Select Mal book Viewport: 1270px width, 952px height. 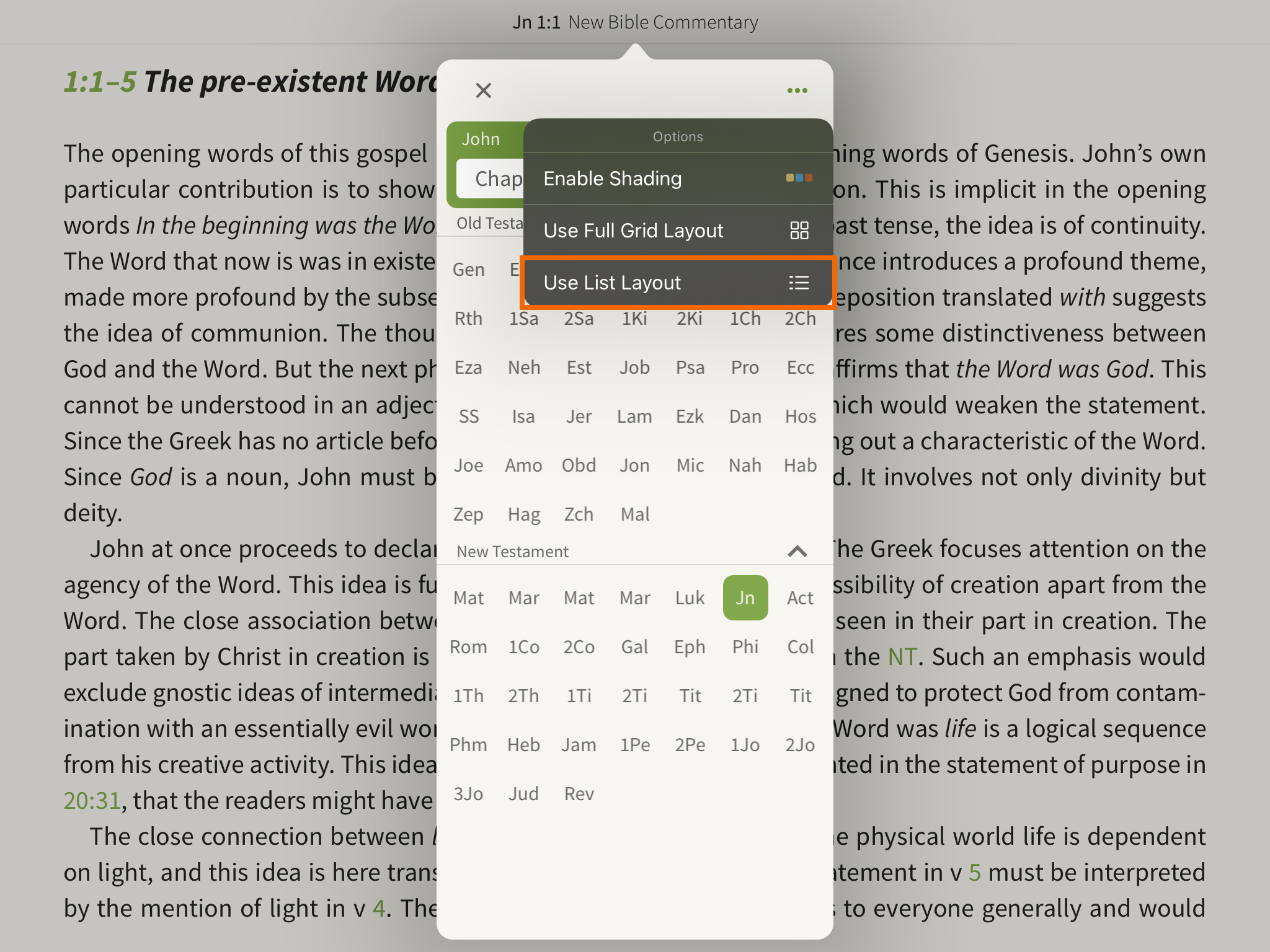tap(634, 514)
